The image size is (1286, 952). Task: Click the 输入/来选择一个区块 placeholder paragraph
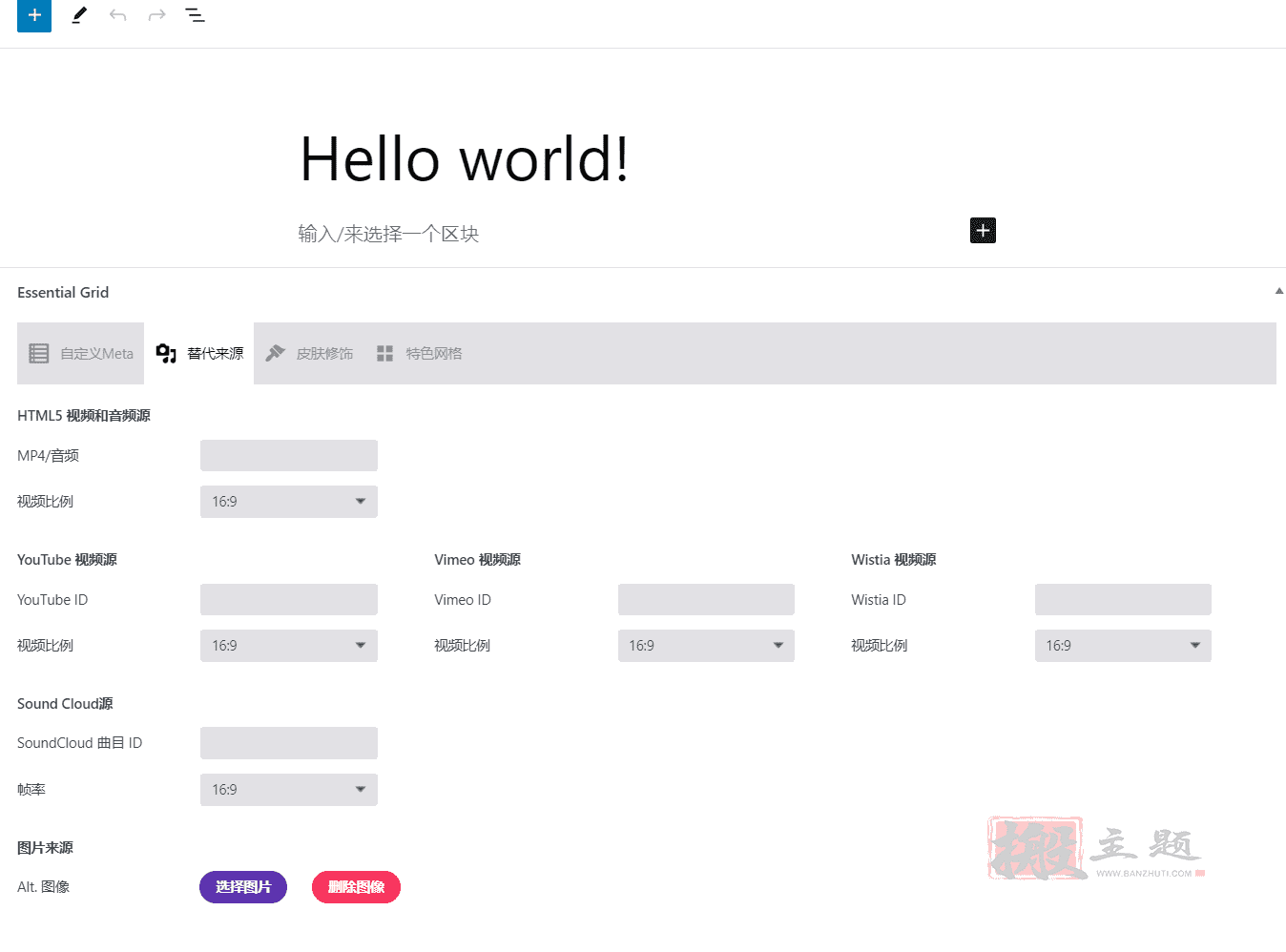388,234
